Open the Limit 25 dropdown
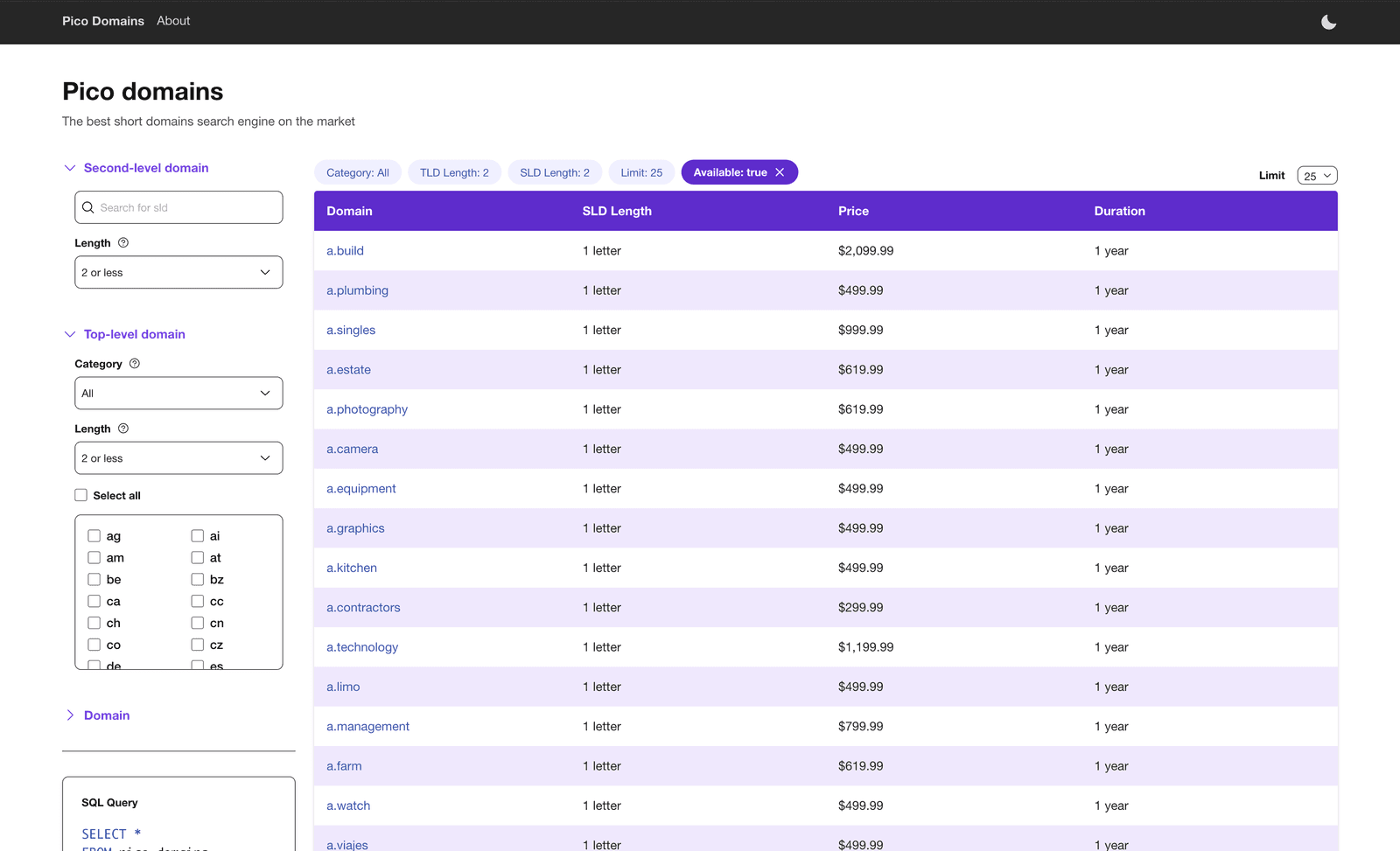1400x851 pixels. 1317,176
